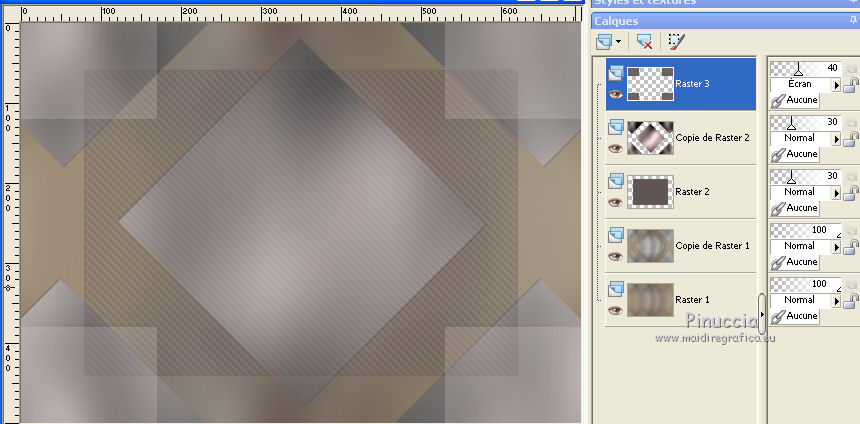Click the Raster 1 layer type icon
Image resolution: width=860 pixels, height=424 pixels.
[x=616, y=289]
